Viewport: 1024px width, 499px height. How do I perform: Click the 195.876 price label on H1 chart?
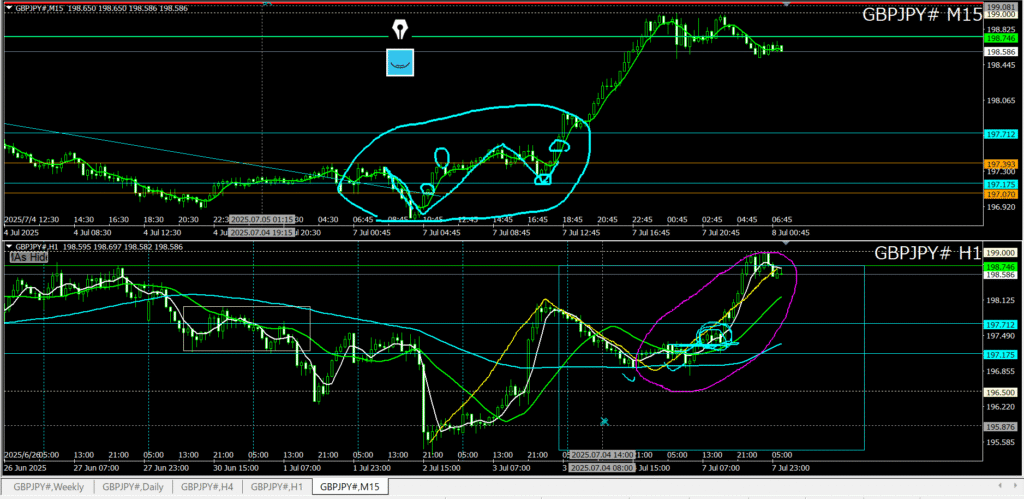[1000, 427]
